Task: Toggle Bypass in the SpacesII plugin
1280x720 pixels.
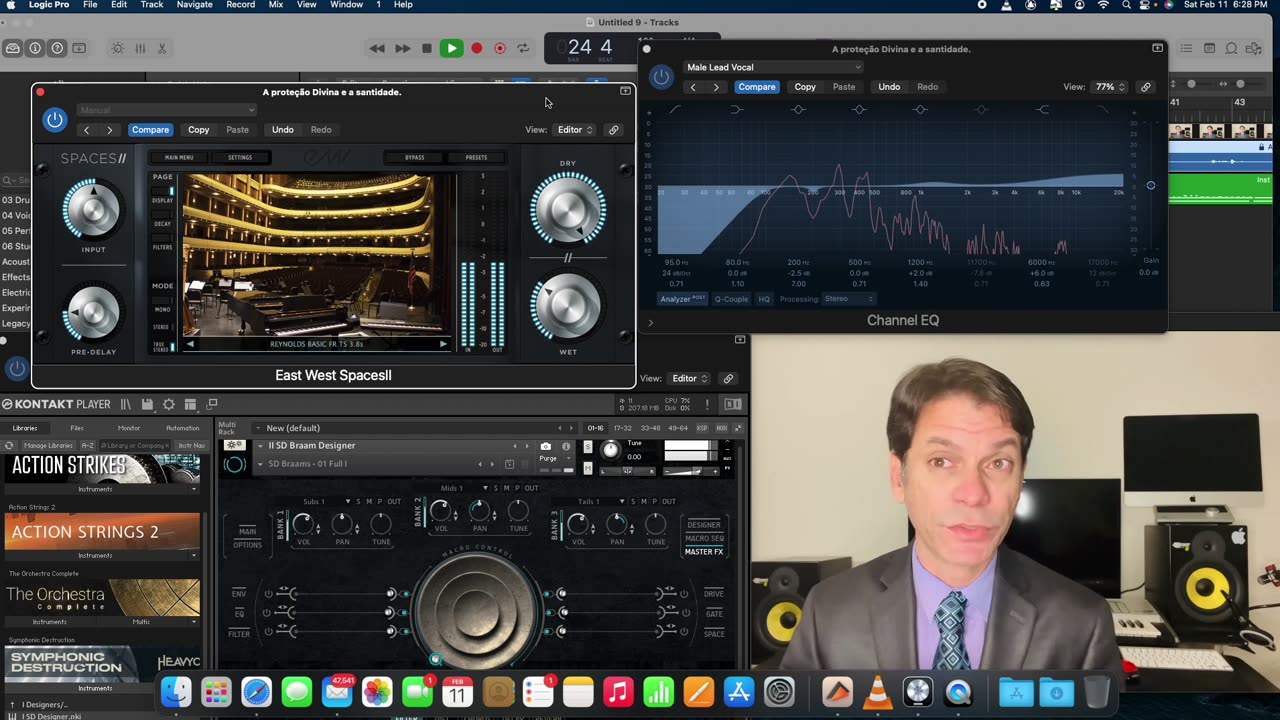Action: pyautogui.click(x=415, y=157)
